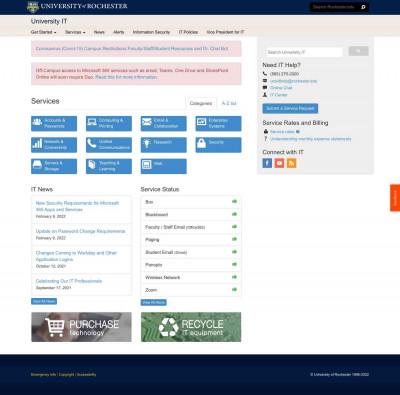Open Email & Collaboration service category
Screen dimensions: 400x395
point(164,123)
